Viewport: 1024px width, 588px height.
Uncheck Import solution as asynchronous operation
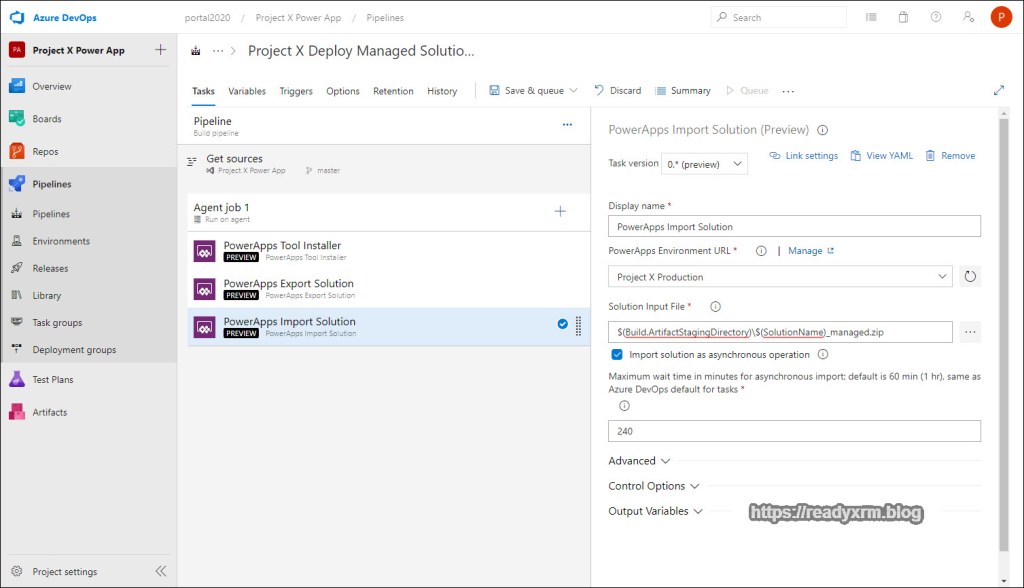617,355
